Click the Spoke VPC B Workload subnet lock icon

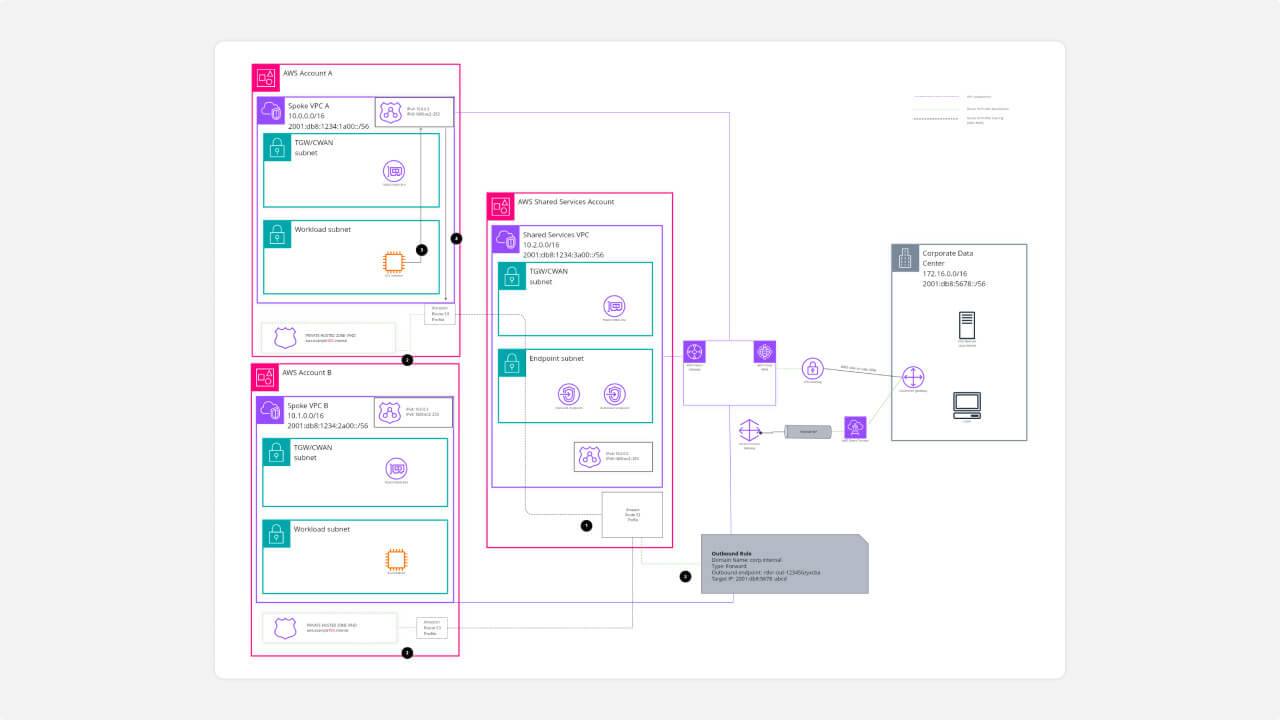(276, 534)
